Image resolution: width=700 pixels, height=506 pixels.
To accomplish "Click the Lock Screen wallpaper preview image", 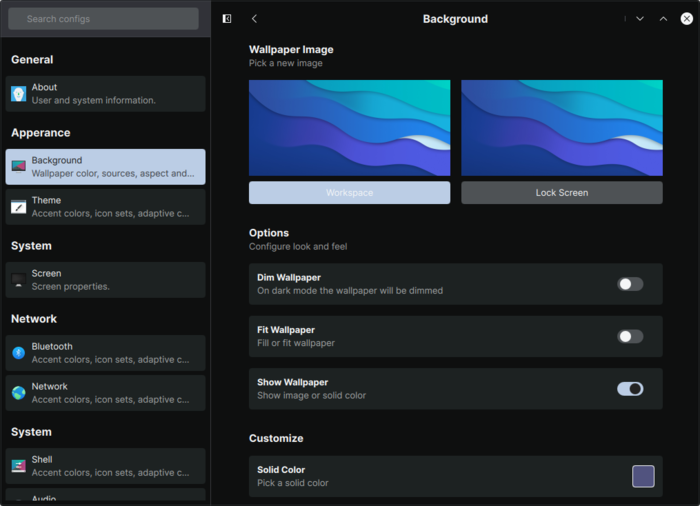I will pyautogui.click(x=561, y=128).
